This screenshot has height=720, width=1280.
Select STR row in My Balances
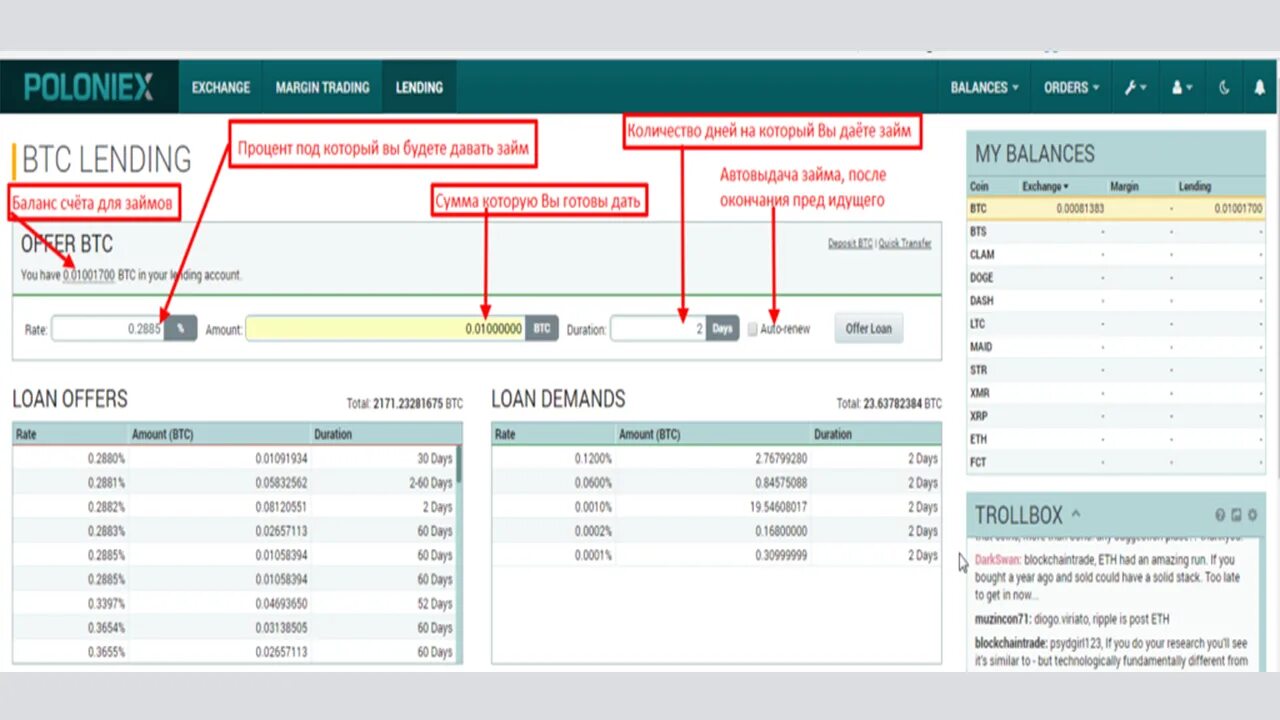click(x=1116, y=370)
